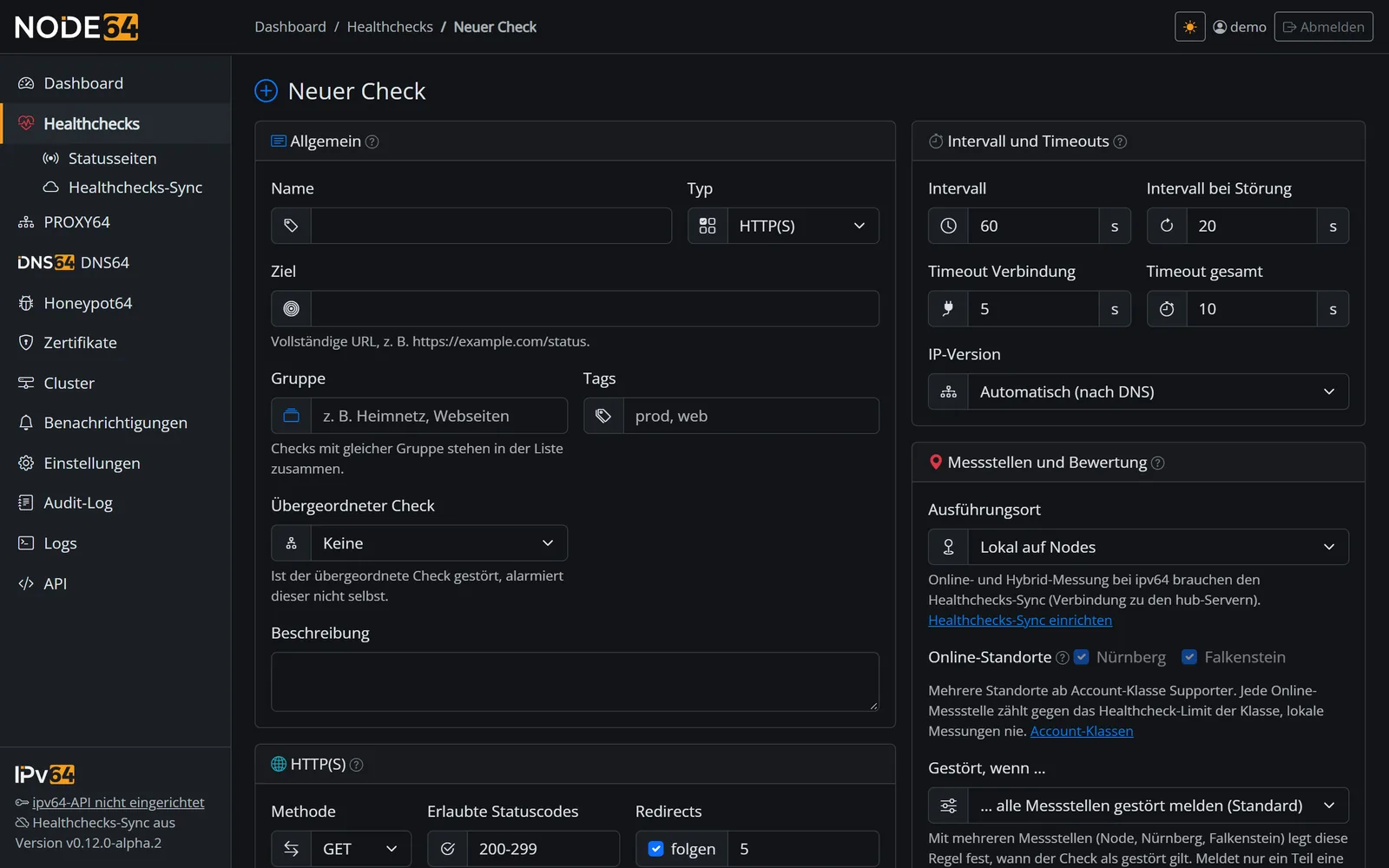Click the stopwatch icon in Timeout gesamt
Image resolution: width=1389 pixels, height=868 pixels.
1167,309
